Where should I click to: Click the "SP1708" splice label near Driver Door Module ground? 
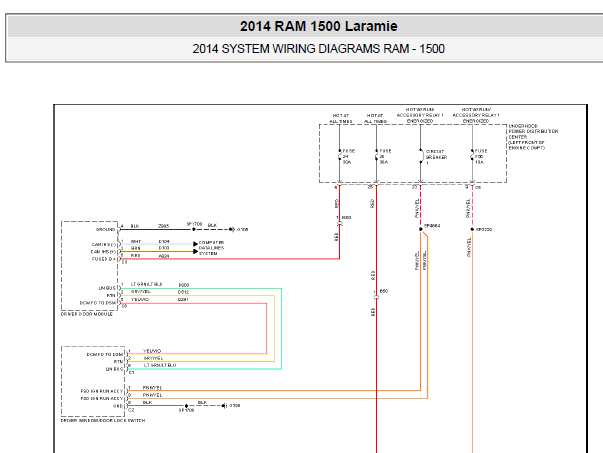coord(194,224)
